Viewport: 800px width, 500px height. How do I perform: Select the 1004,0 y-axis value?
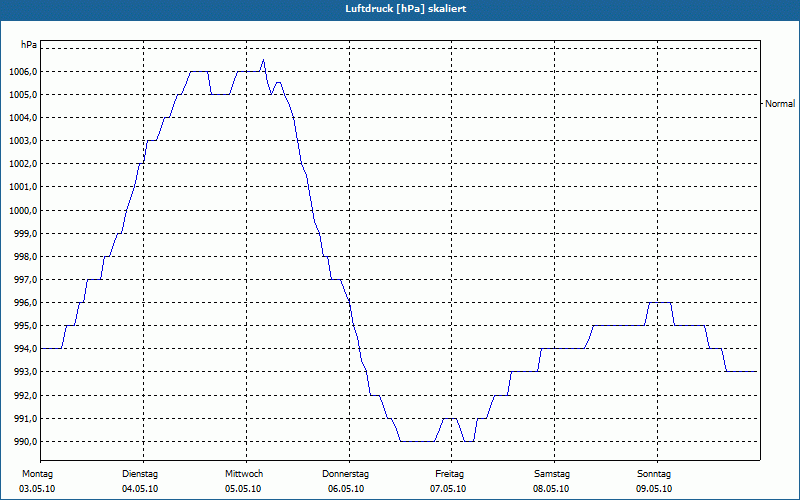click(x=23, y=118)
